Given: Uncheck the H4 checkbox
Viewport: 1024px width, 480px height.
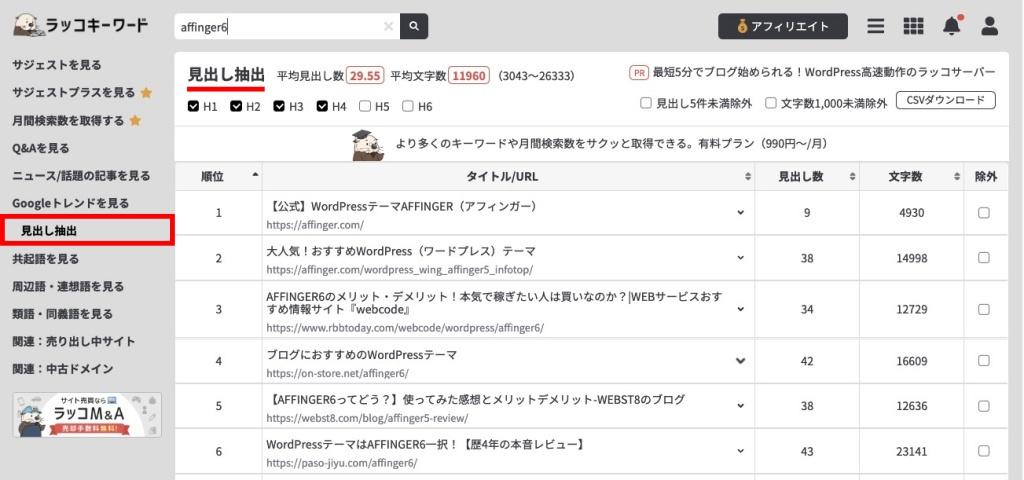Looking at the screenshot, I should [322, 106].
